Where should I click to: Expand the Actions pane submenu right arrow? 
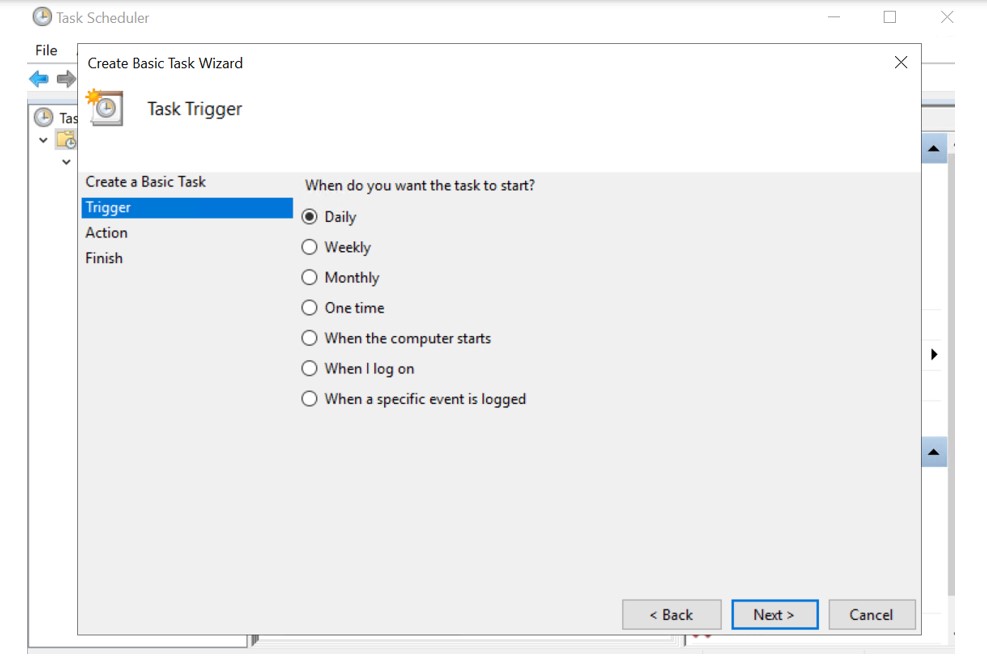click(934, 354)
